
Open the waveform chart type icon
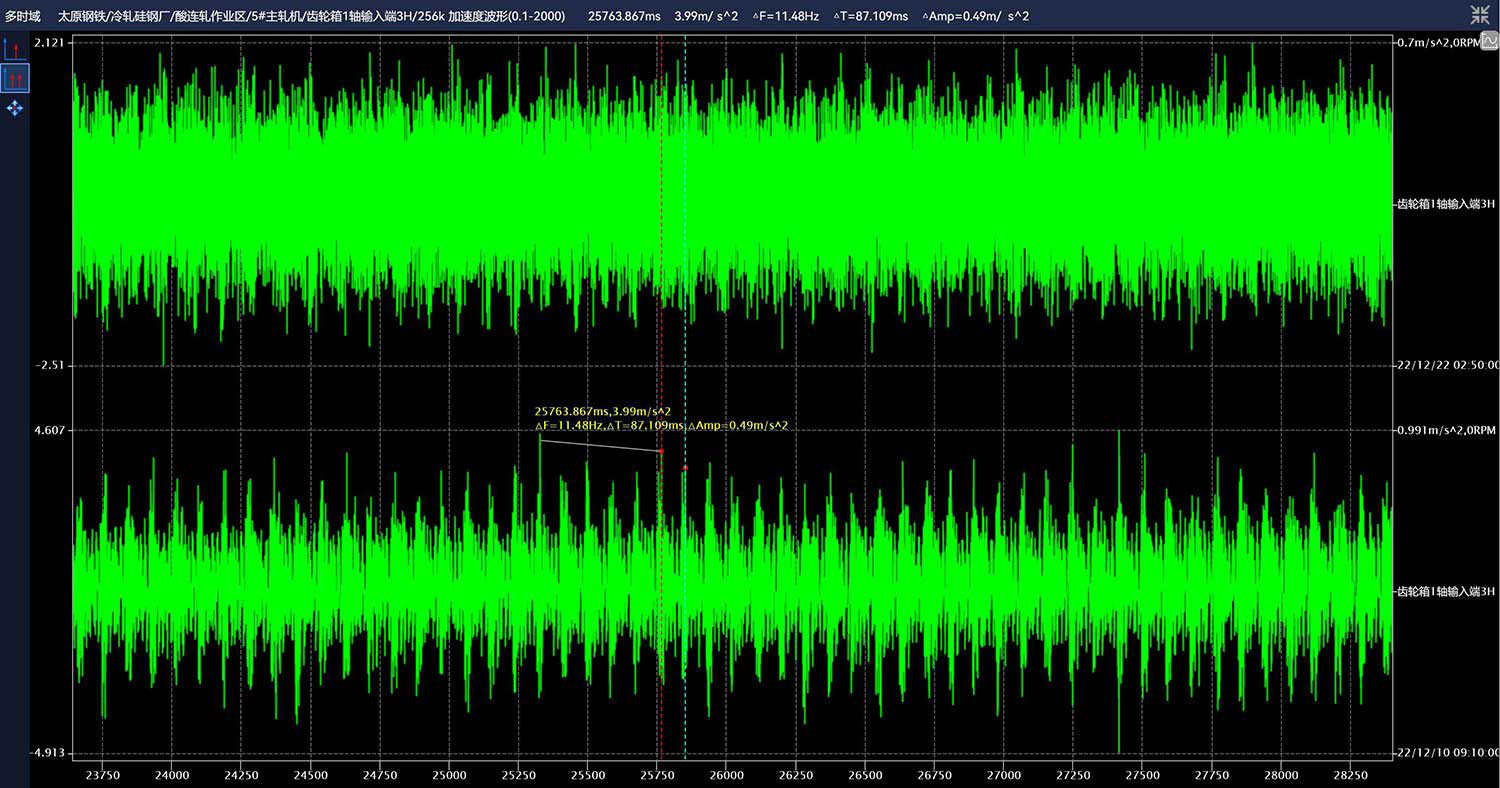1489,41
